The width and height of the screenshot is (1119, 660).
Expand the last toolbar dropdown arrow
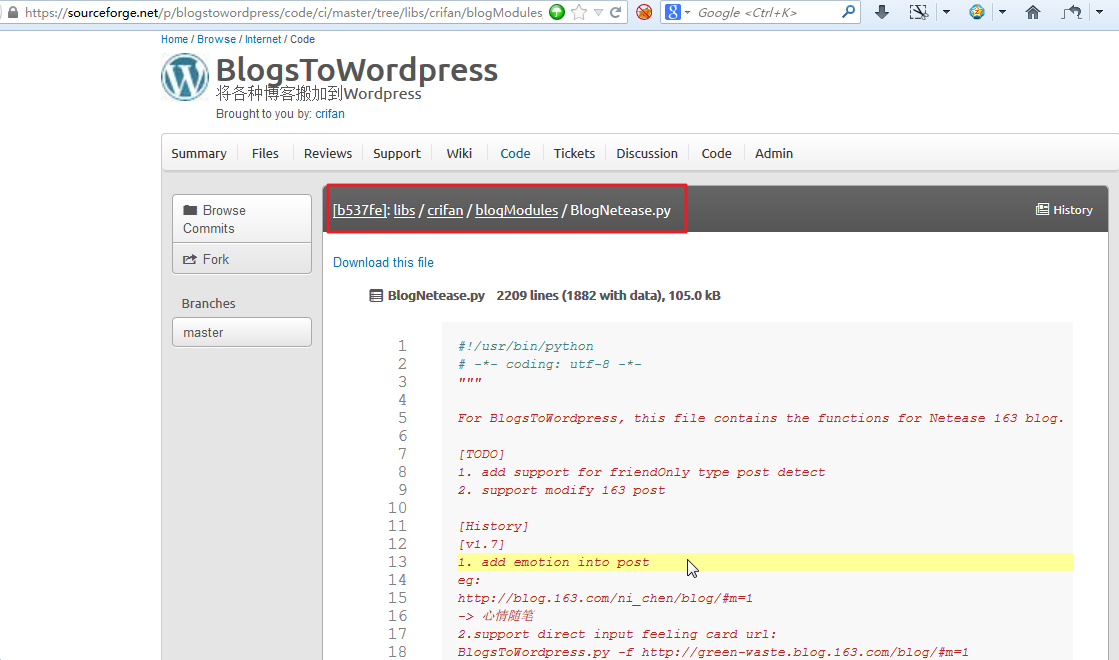tap(1099, 12)
